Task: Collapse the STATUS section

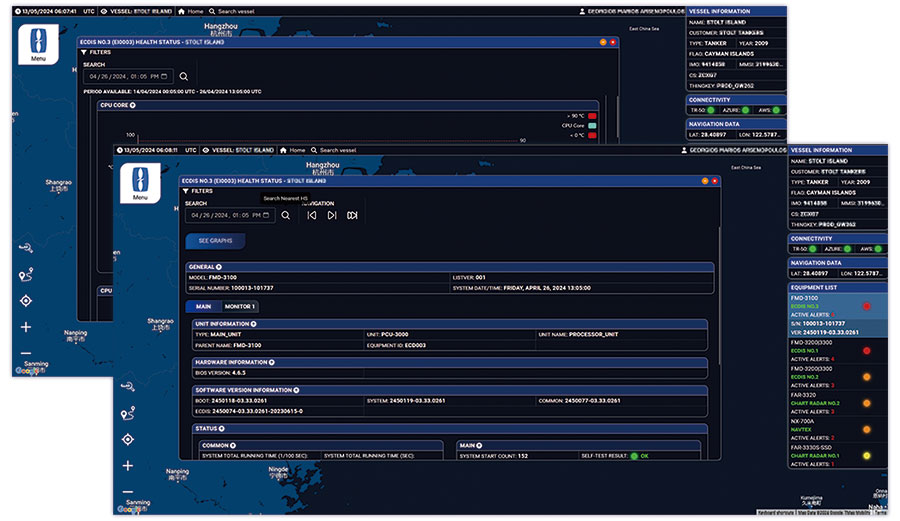Action: tap(222, 429)
